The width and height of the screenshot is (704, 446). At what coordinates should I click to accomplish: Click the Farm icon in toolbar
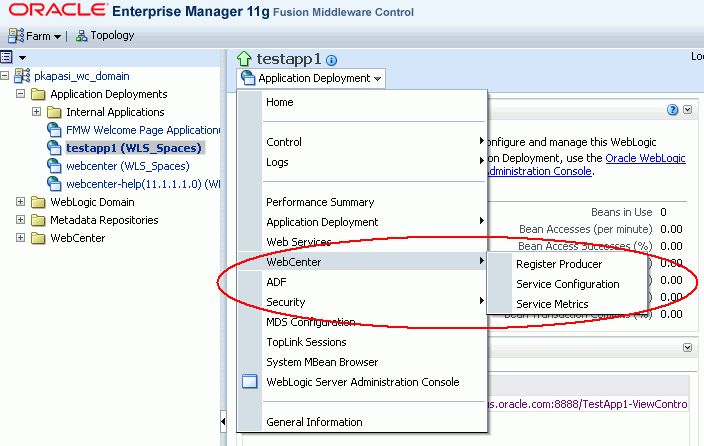pos(16,36)
